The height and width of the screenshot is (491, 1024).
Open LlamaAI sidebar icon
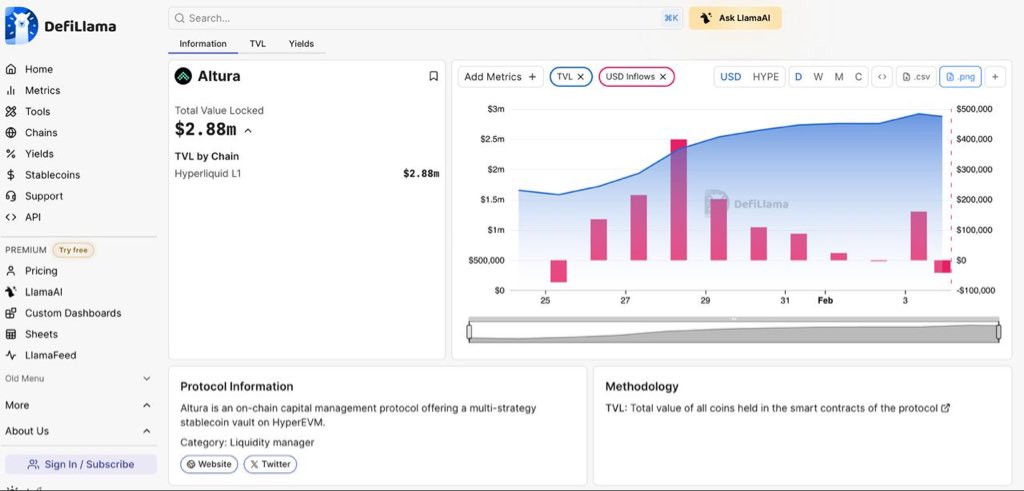pos(10,292)
